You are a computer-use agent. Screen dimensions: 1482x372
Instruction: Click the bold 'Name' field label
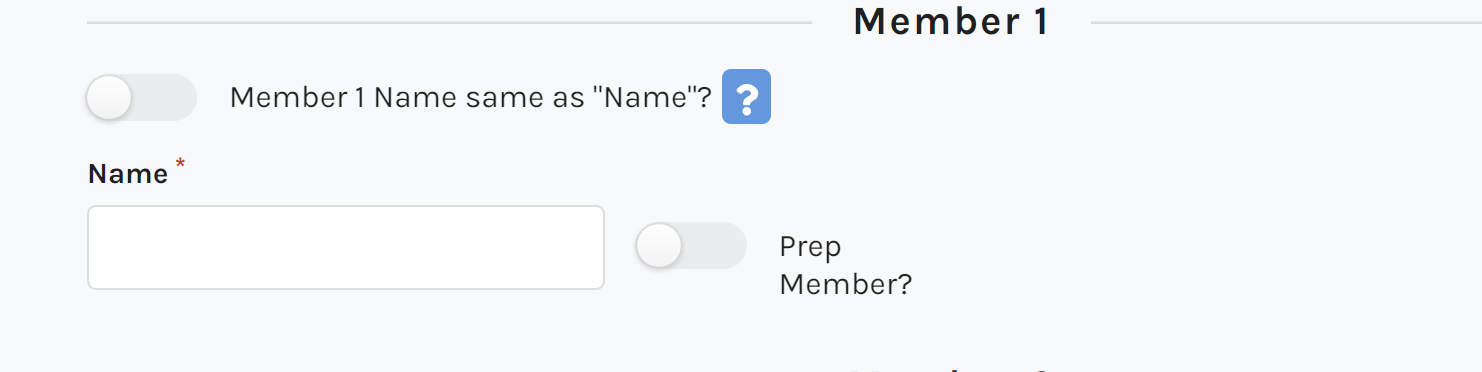128,174
